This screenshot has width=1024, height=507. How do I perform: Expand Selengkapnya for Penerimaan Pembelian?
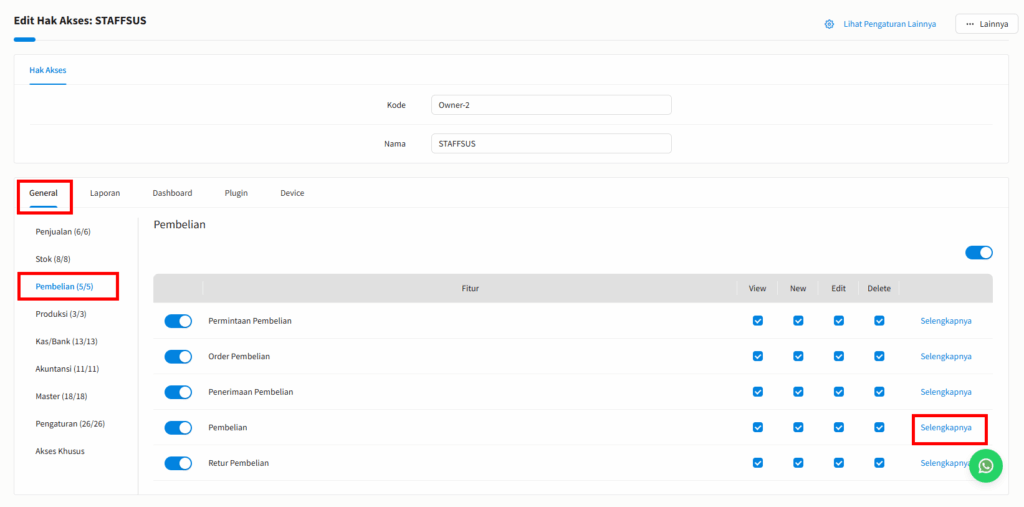pyautogui.click(x=946, y=392)
